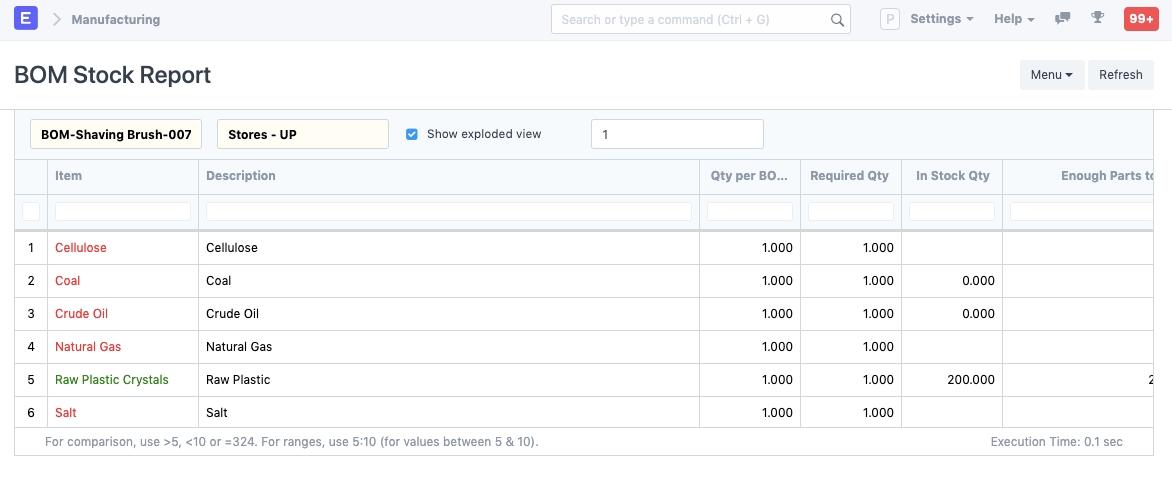Tick the select-all rows checkbox in filter row

(31, 211)
